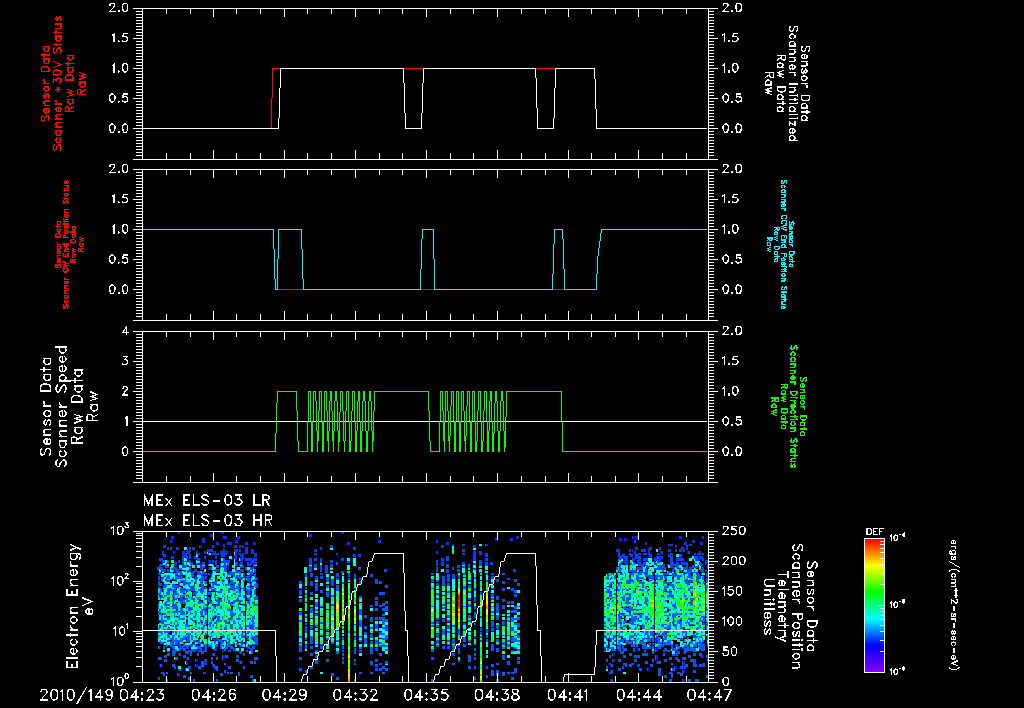Click the 10^-4 color bar maximum label
The image size is (1024, 708).
[895, 538]
